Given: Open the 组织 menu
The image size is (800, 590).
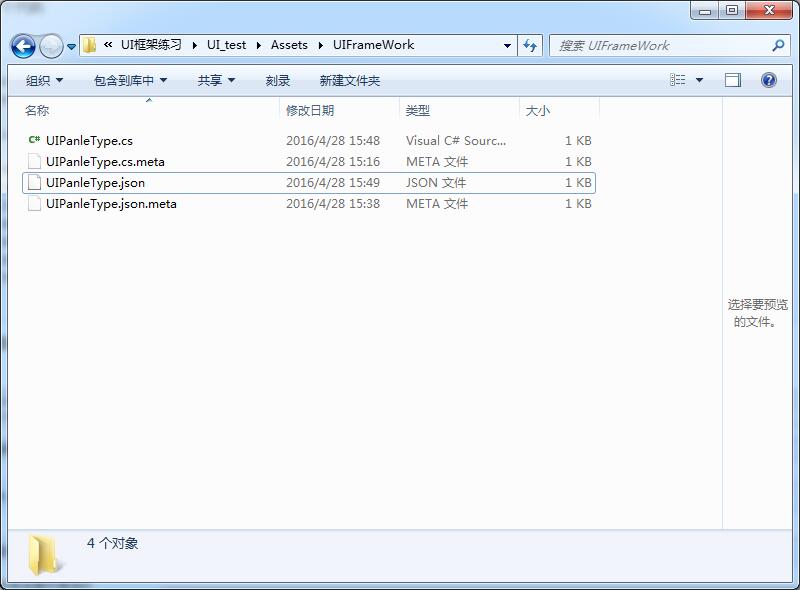Looking at the screenshot, I should (44, 80).
